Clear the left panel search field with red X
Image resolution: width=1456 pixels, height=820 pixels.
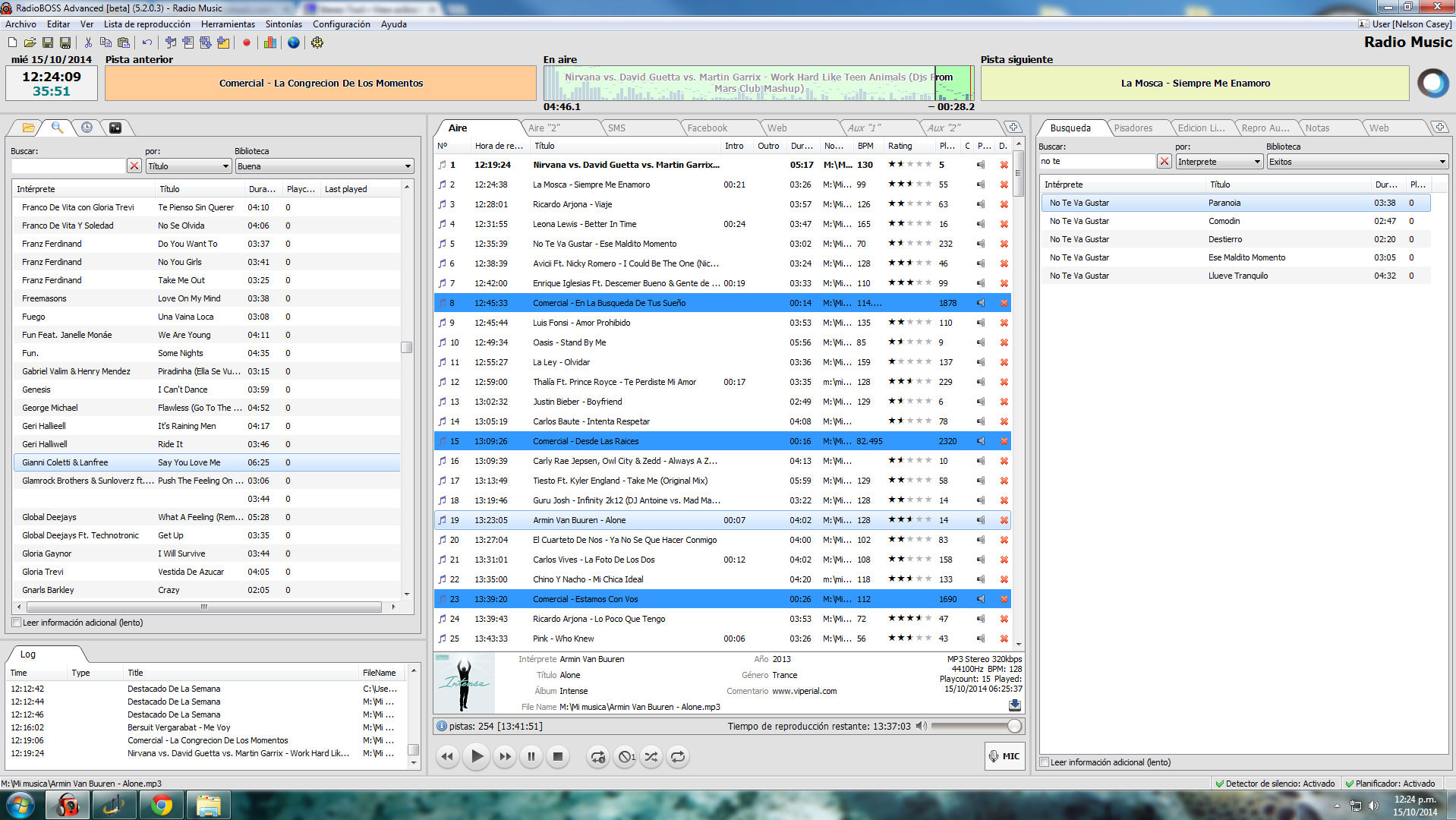[x=134, y=166]
